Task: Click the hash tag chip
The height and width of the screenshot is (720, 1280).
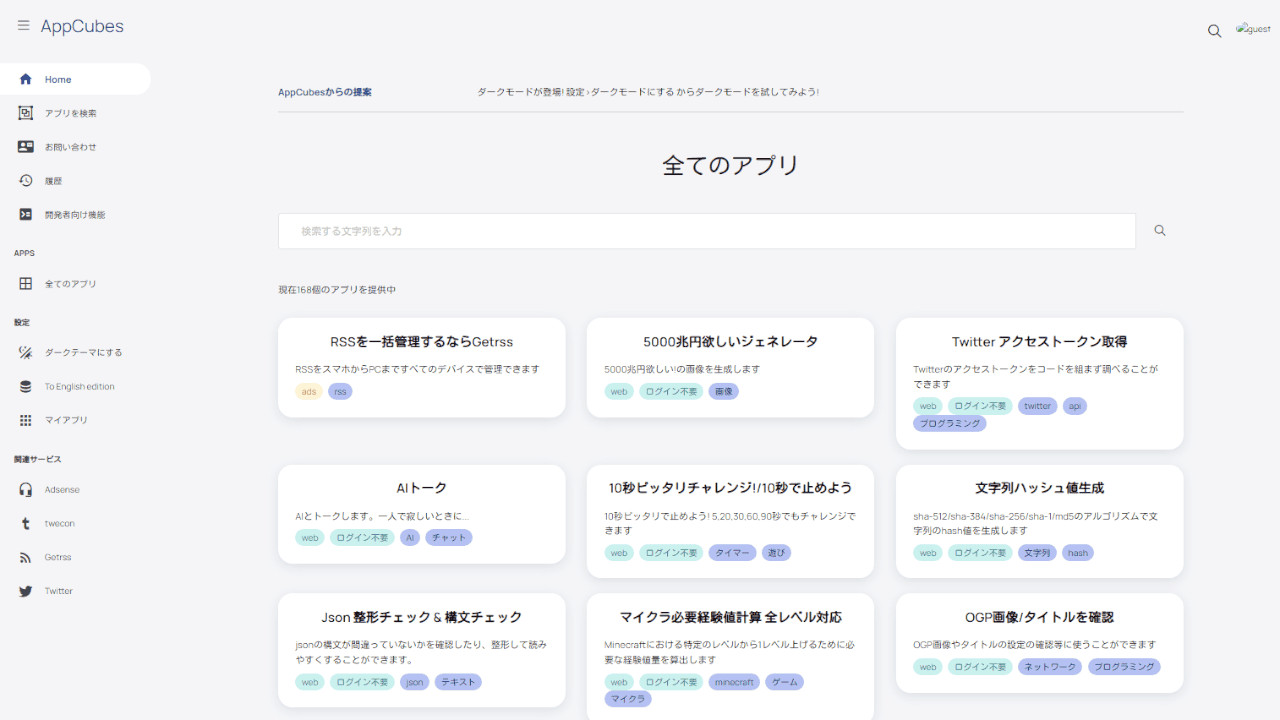Action: 1078,553
